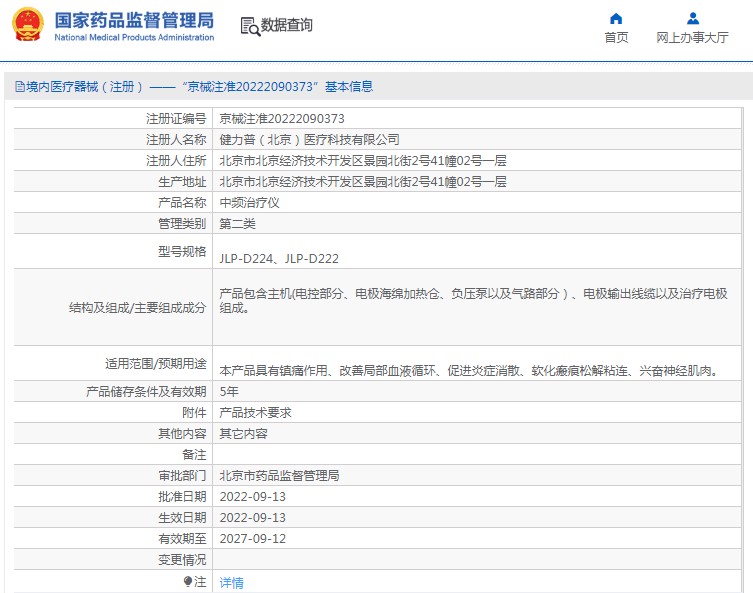Open the 数据查询 search icon

(250, 26)
